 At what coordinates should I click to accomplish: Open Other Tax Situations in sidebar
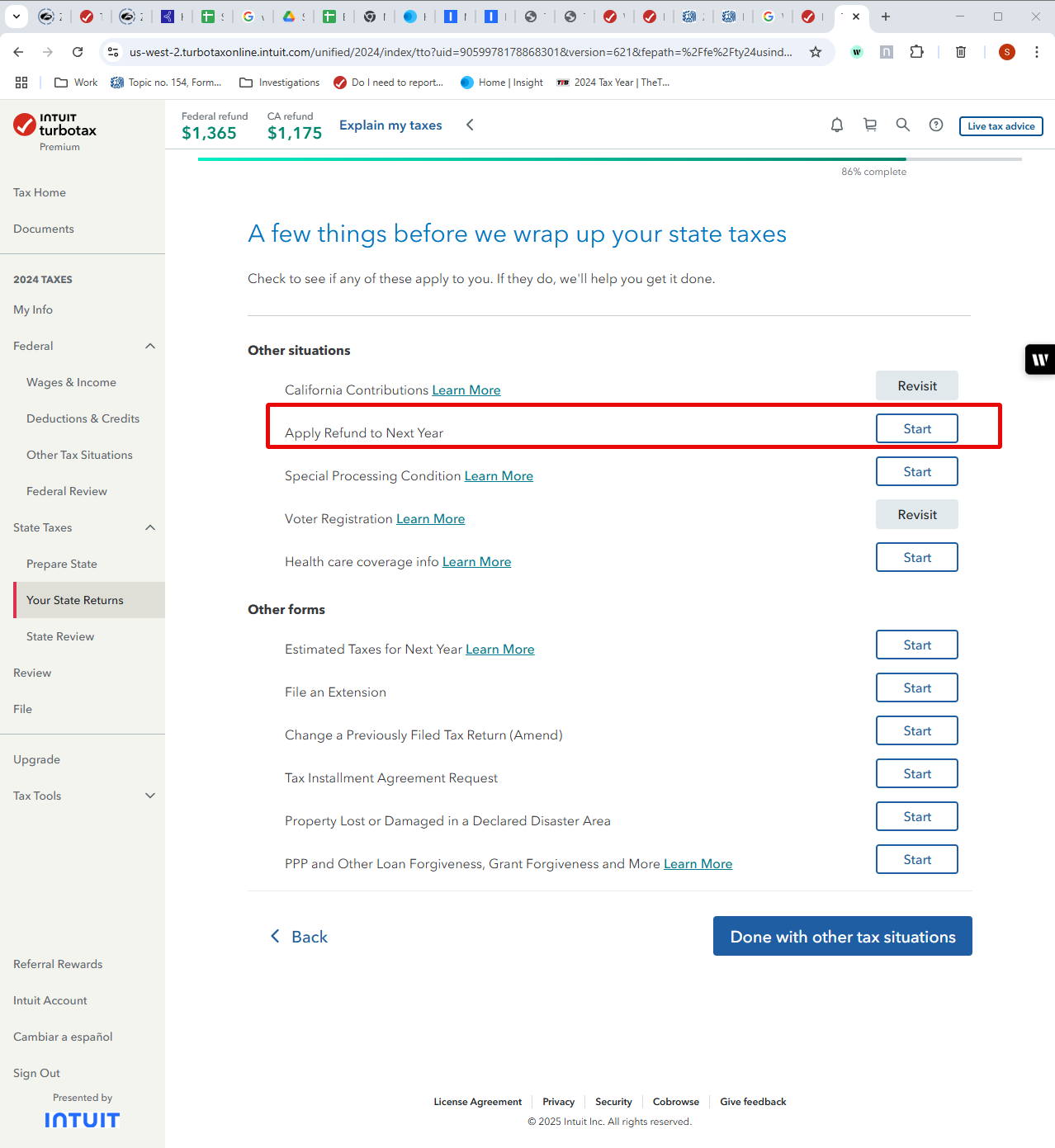tap(79, 455)
